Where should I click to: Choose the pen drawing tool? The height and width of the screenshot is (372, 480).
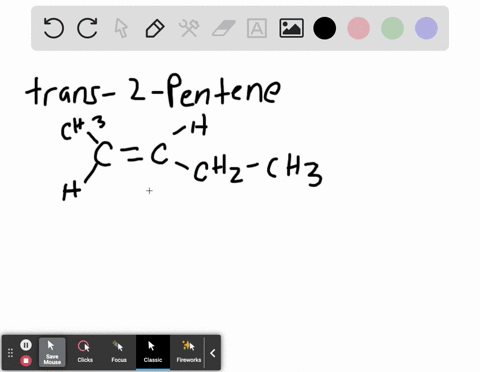coord(155,28)
